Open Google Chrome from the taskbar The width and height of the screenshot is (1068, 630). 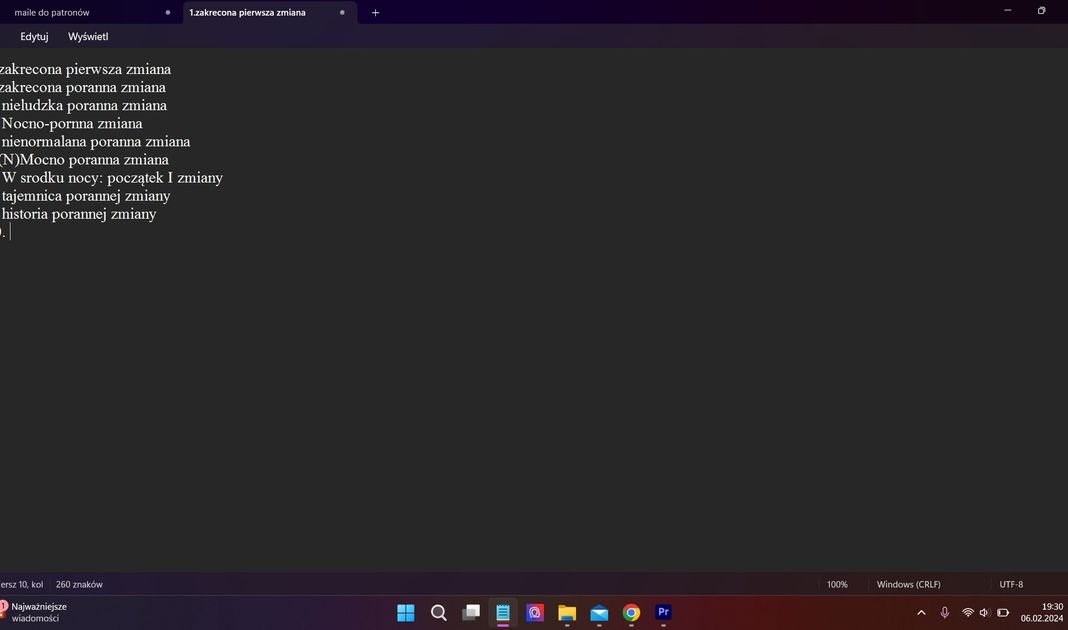(631, 613)
